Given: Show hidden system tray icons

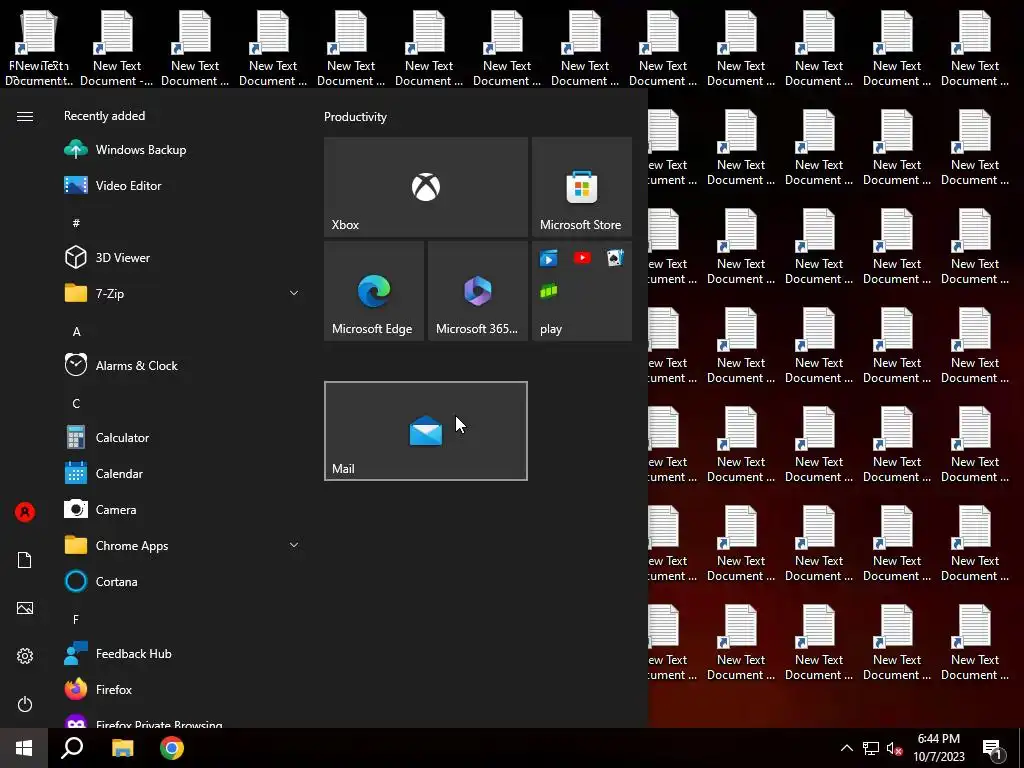Looking at the screenshot, I should [846, 748].
